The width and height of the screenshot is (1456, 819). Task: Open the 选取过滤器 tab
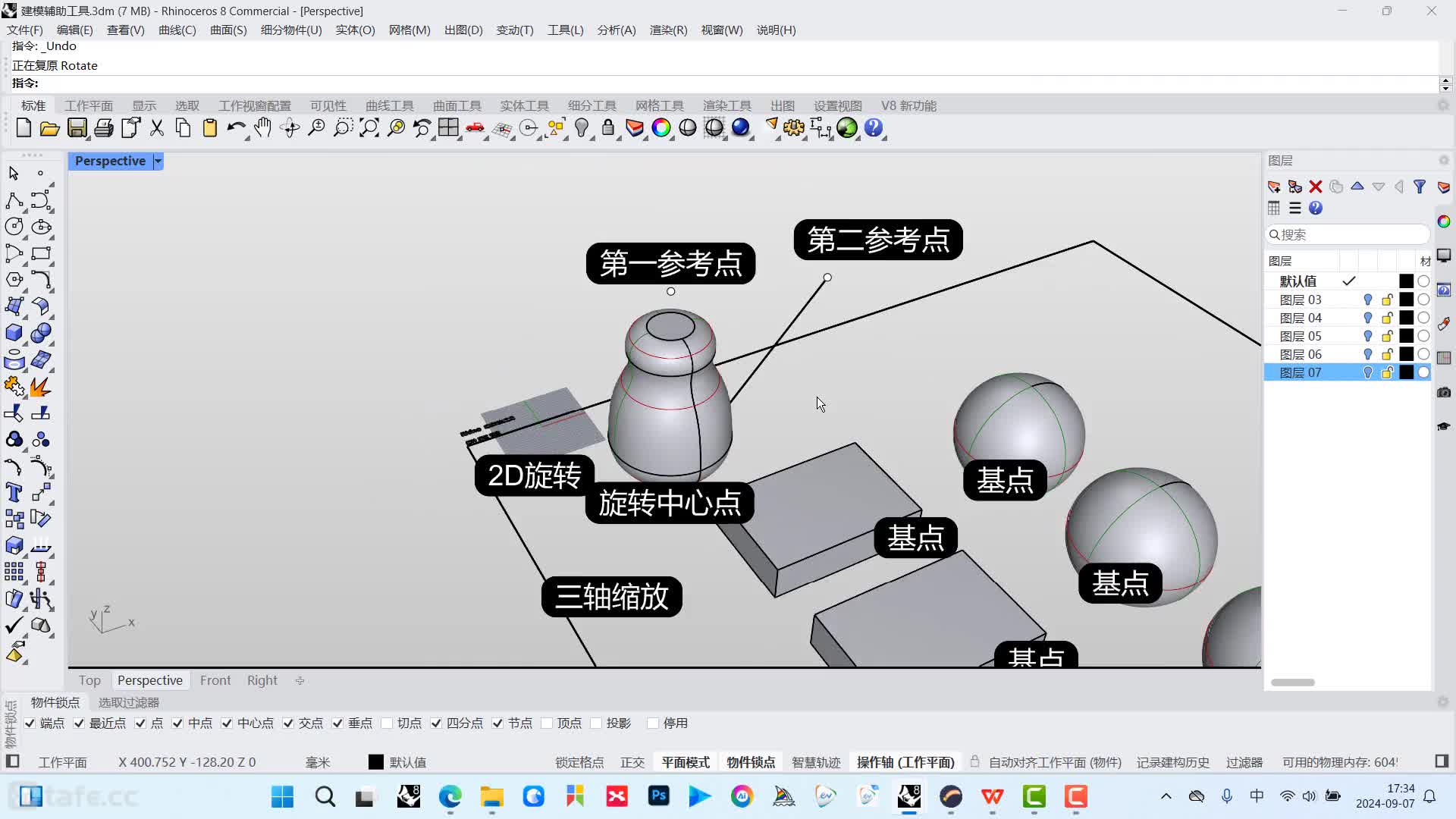(129, 702)
